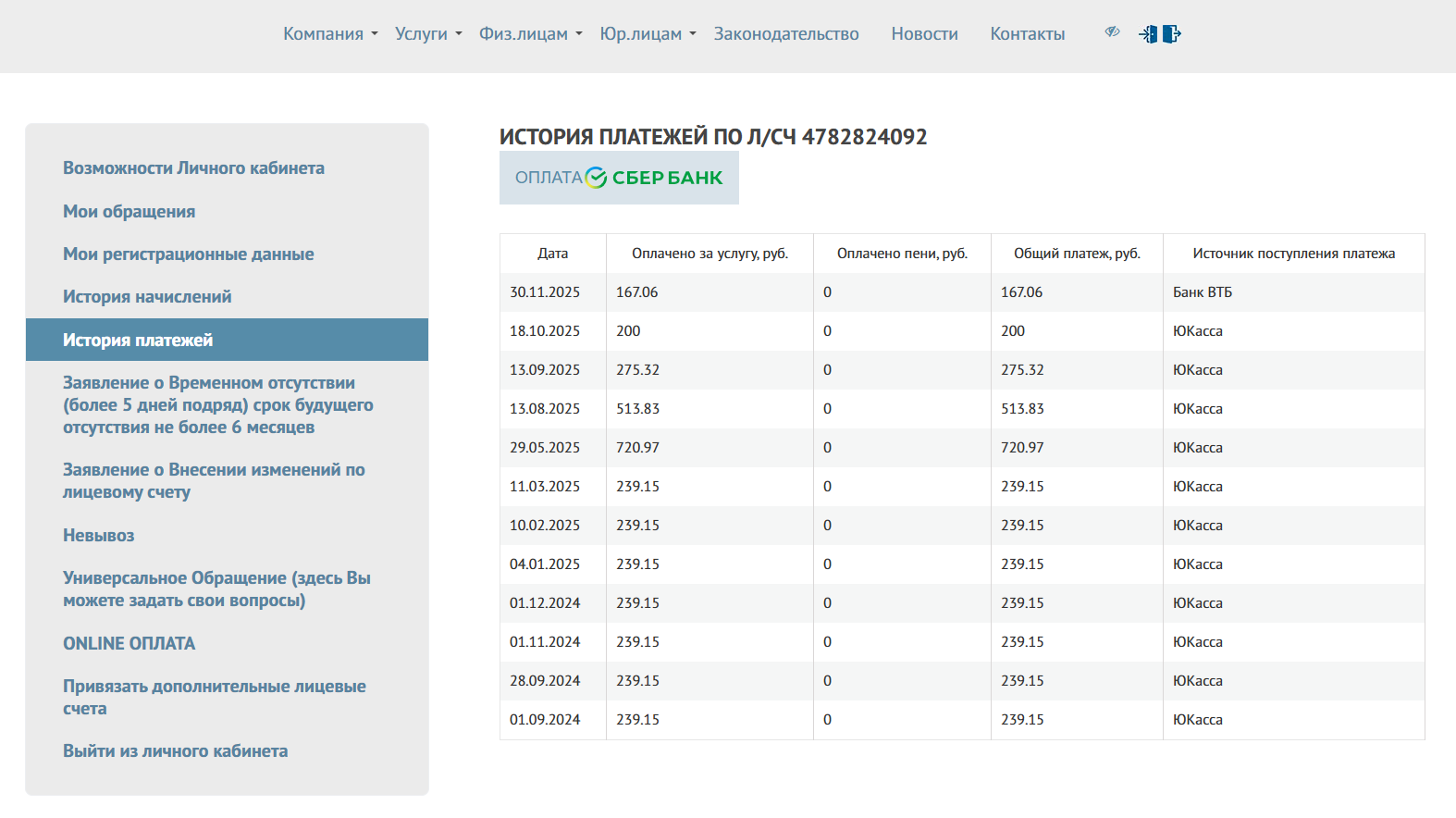Expand the Компания dropdown menu
The height and width of the screenshot is (818, 1456).
click(x=330, y=34)
